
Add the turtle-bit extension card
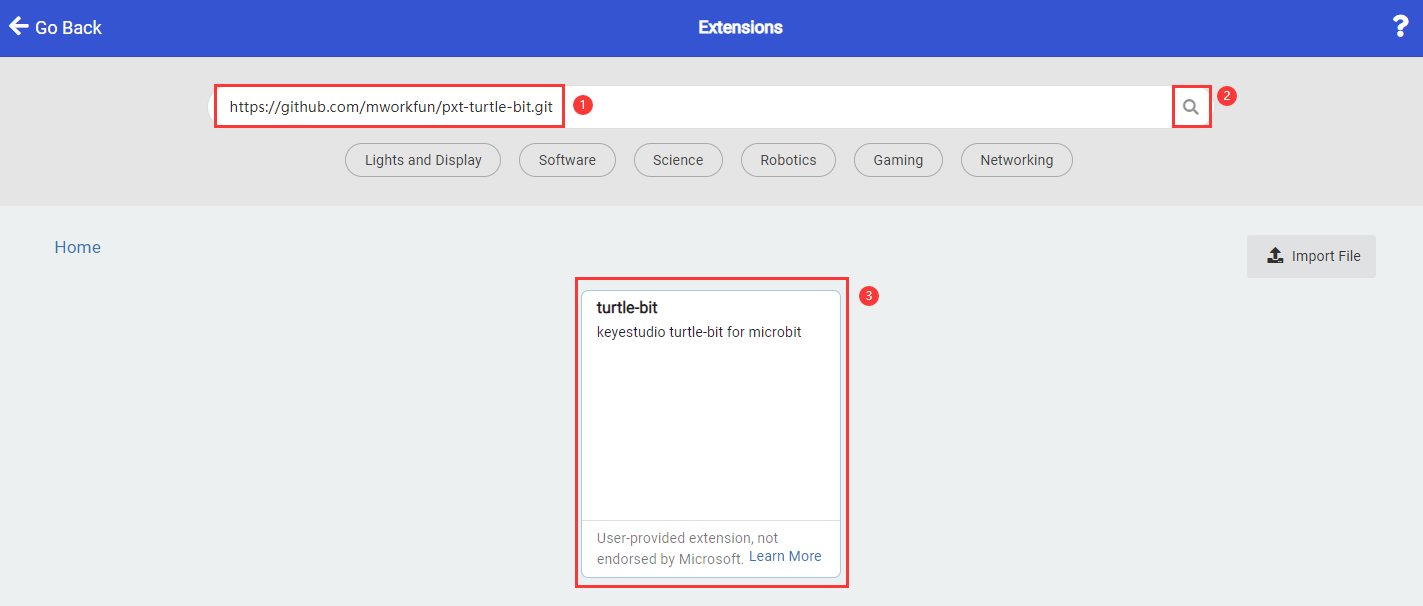coord(711,434)
